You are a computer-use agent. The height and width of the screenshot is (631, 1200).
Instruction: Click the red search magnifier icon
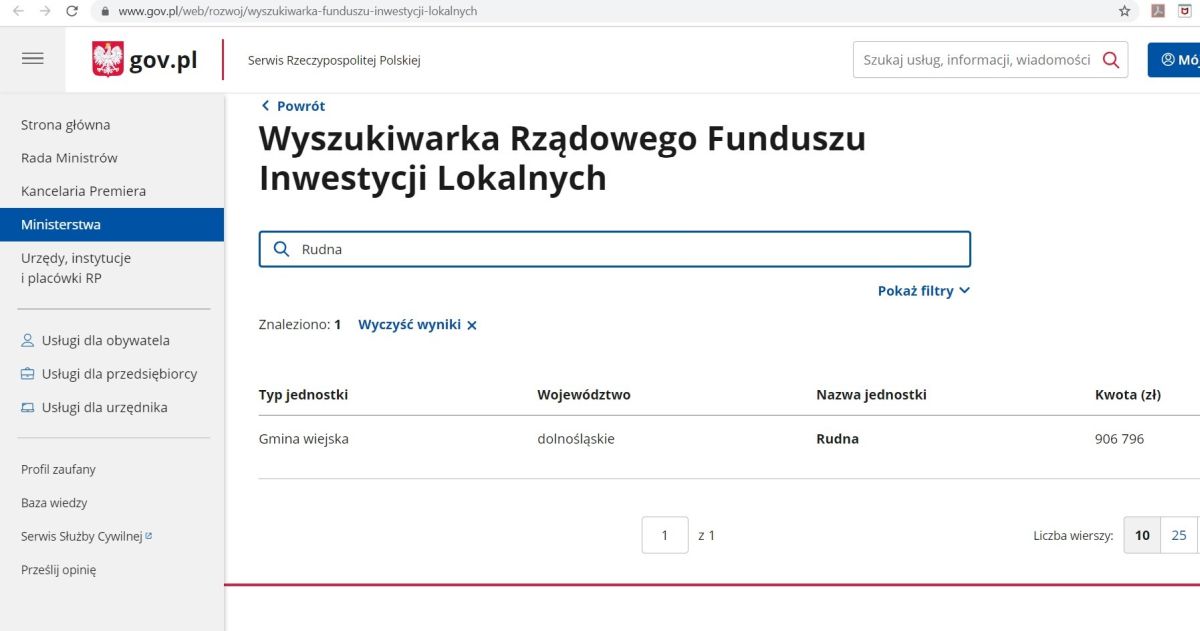click(1110, 60)
